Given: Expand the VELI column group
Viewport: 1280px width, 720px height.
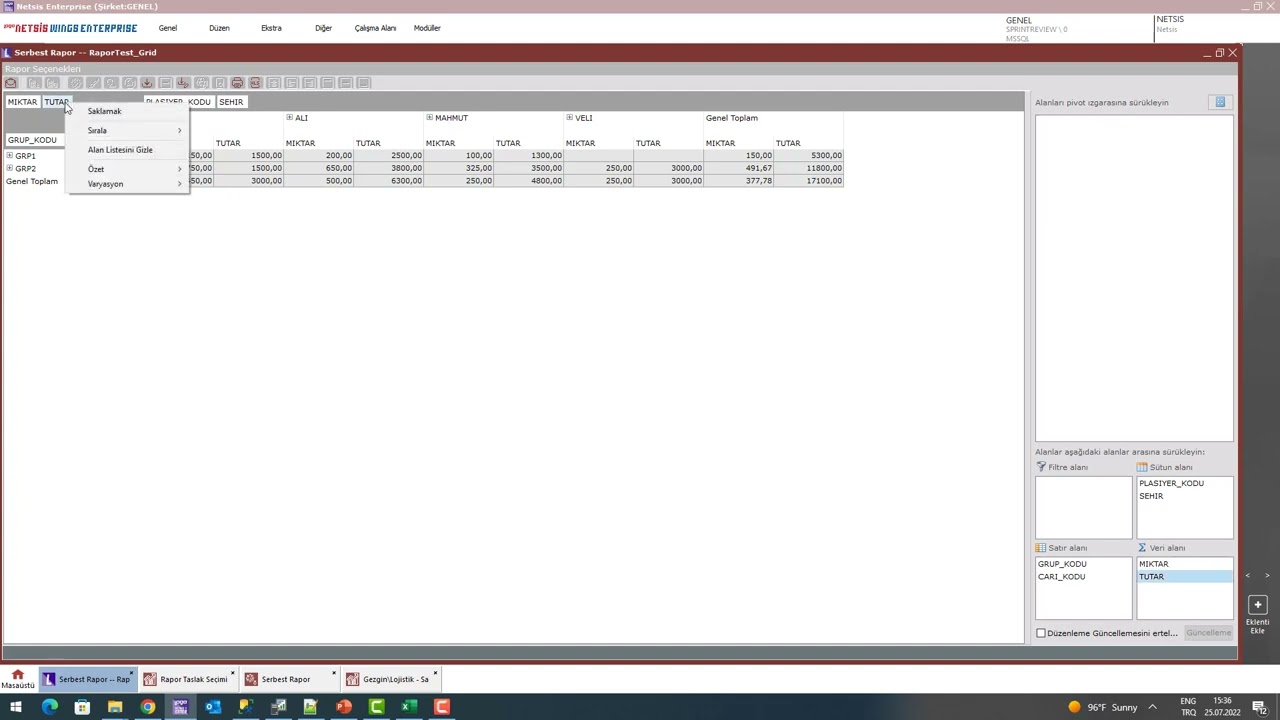Looking at the screenshot, I should 570,117.
